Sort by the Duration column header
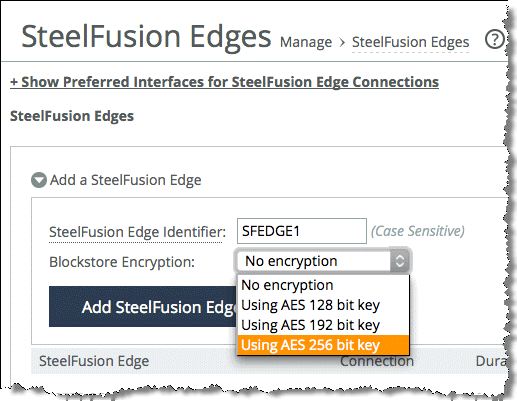The height and width of the screenshot is (401, 517). 491,361
